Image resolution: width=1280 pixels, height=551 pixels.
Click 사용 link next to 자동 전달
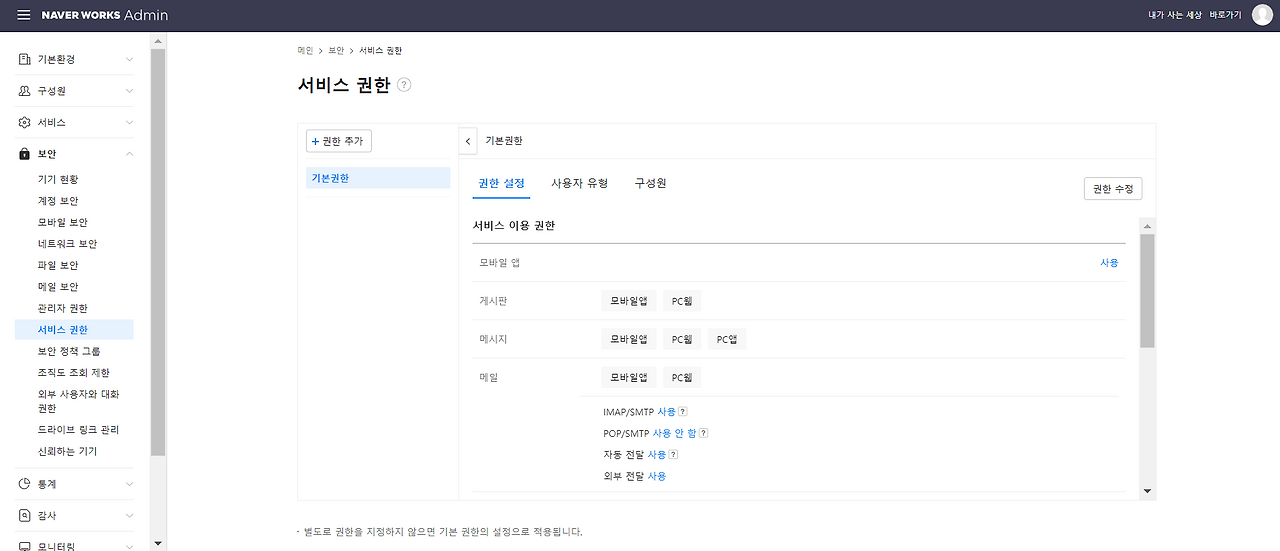(656, 455)
